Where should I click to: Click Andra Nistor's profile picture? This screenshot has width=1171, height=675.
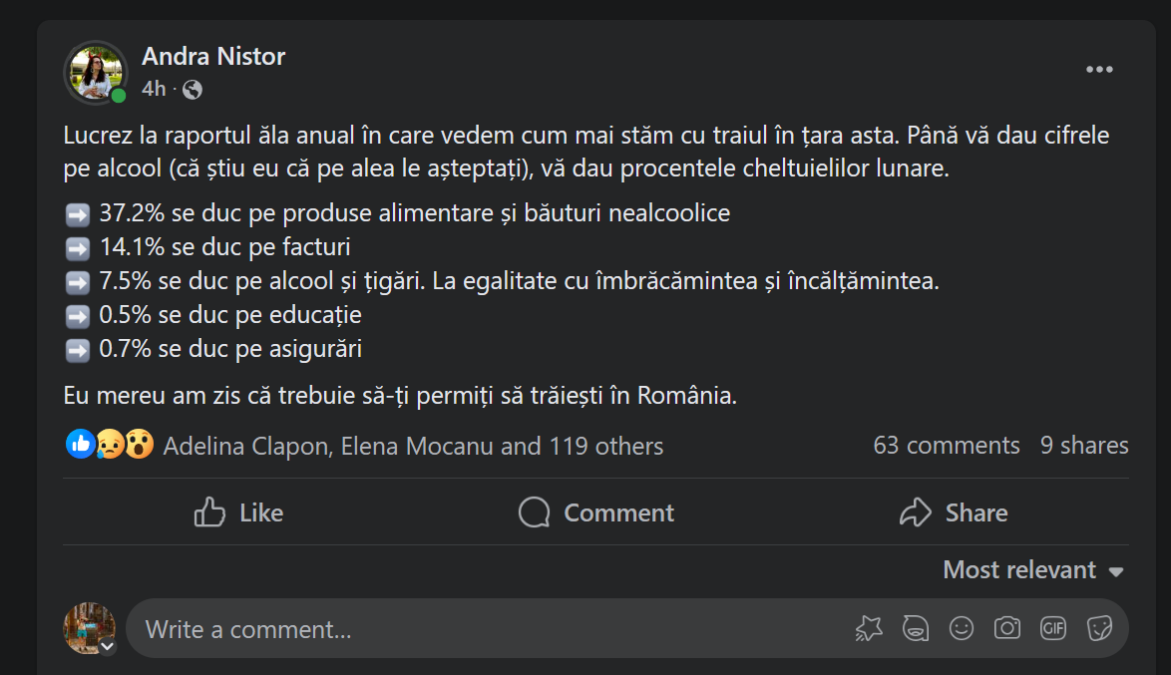click(x=95, y=72)
